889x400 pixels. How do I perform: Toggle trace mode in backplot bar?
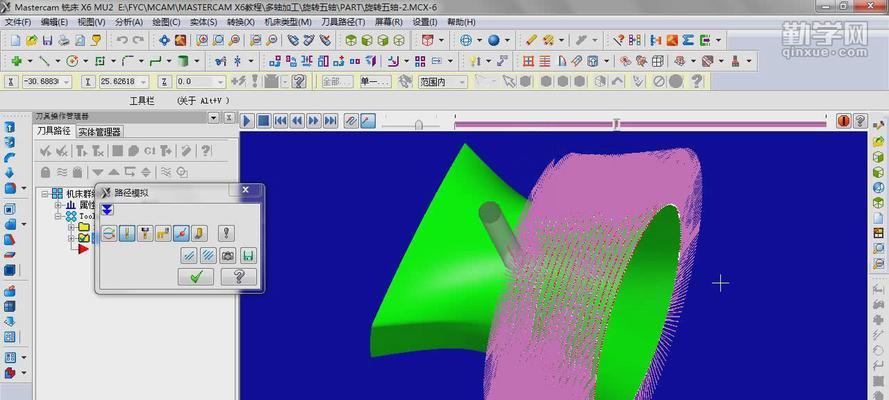tap(352, 121)
